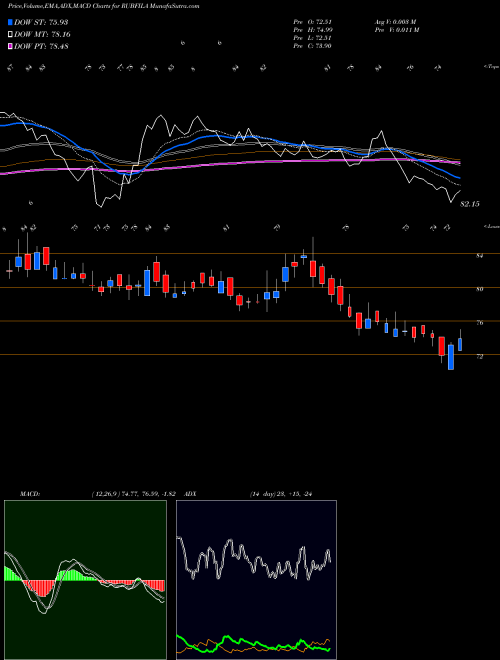Click the Pre V volume reading

click(x=396, y=30)
